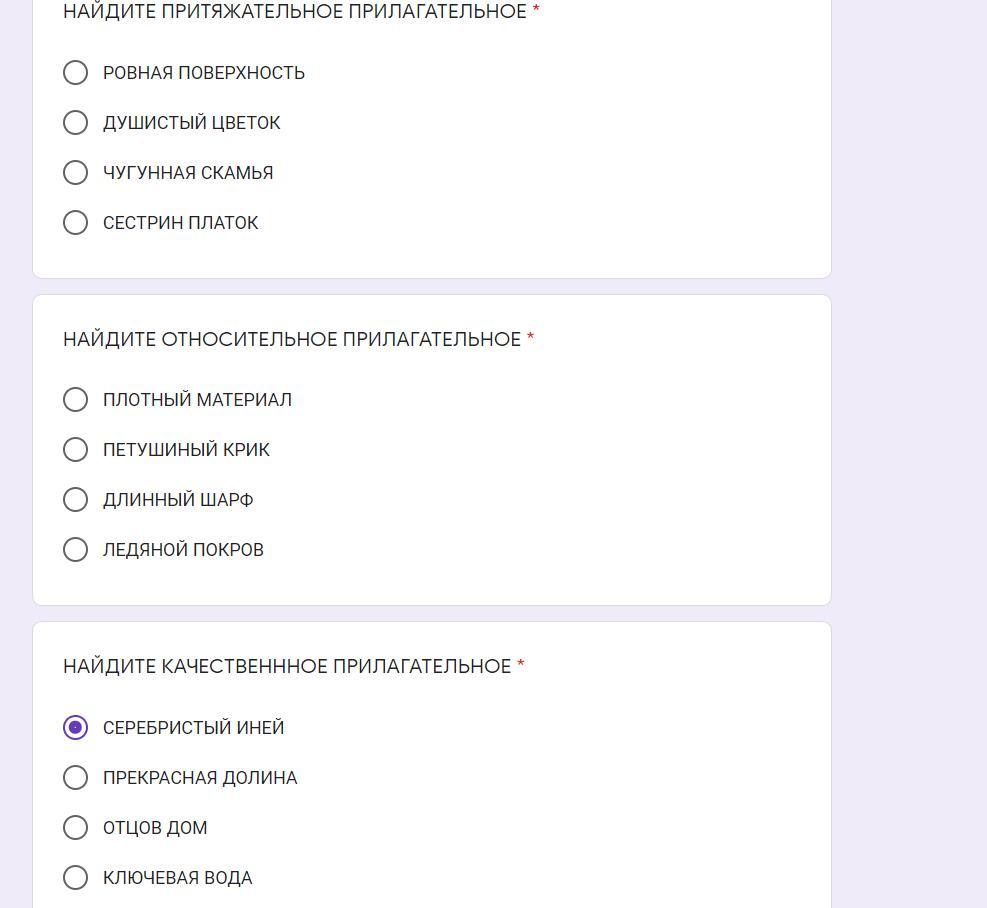The image size is (987, 908).
Task: Click the КАЧЕСТВЕНННОЕ ПРИЛАГАТЕЛЬНОЕ question title
Action: pos(287,667)
